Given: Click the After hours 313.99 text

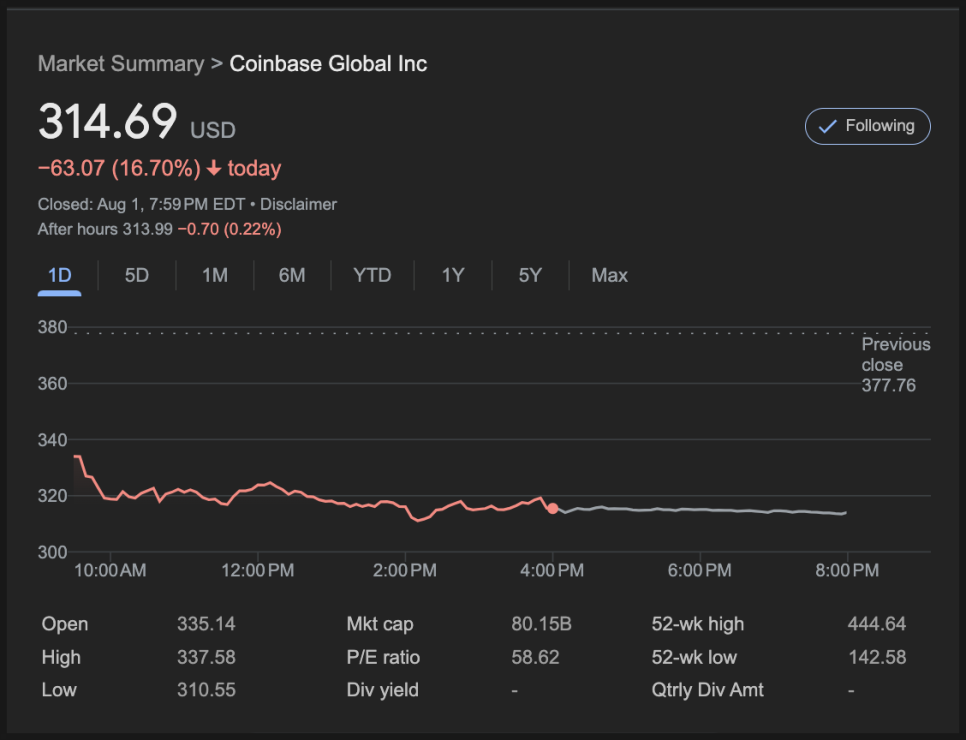Looking at the screenshot, I should click(x=105, y=229).
